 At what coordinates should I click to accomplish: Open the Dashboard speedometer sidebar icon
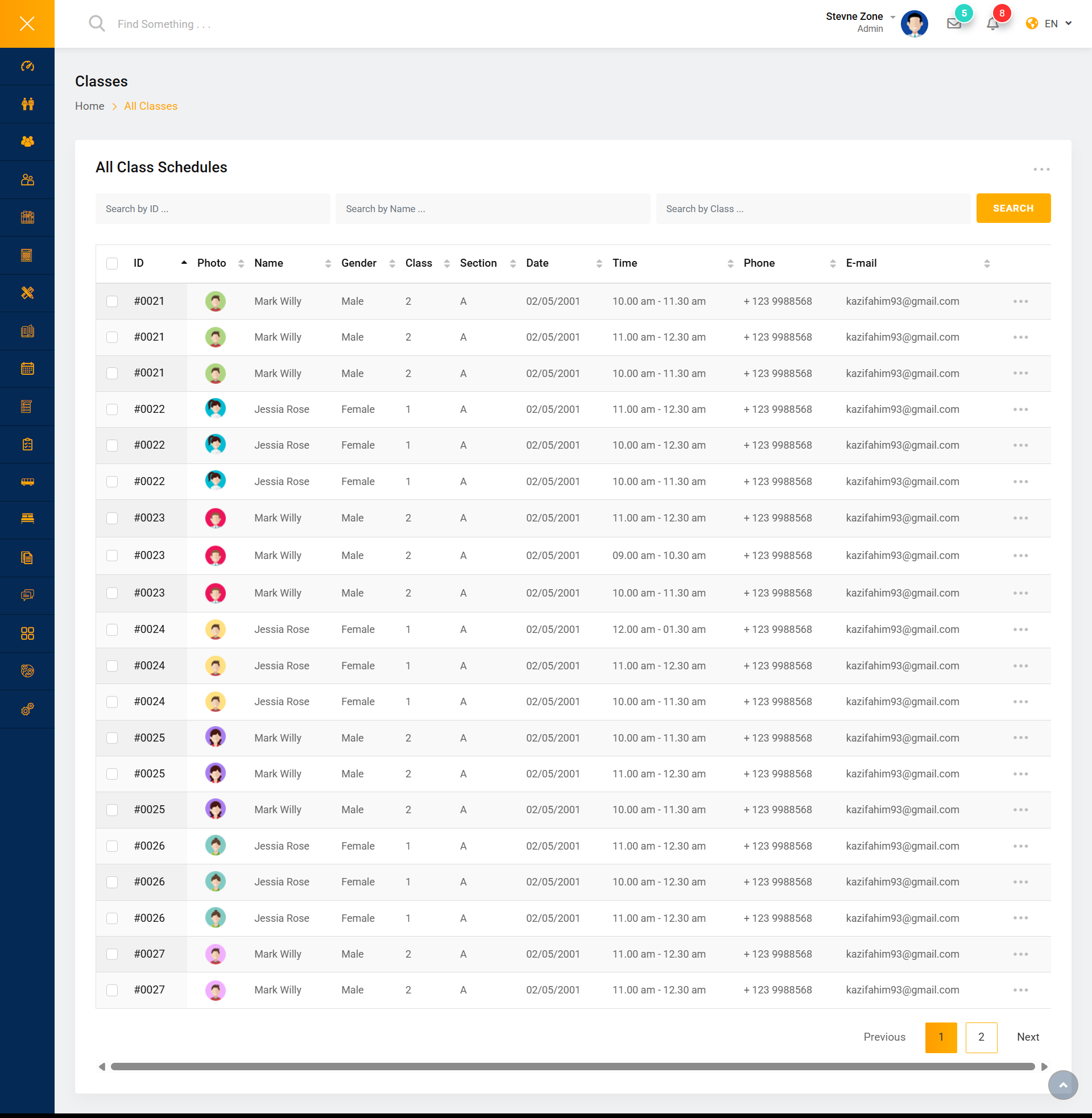27,67
